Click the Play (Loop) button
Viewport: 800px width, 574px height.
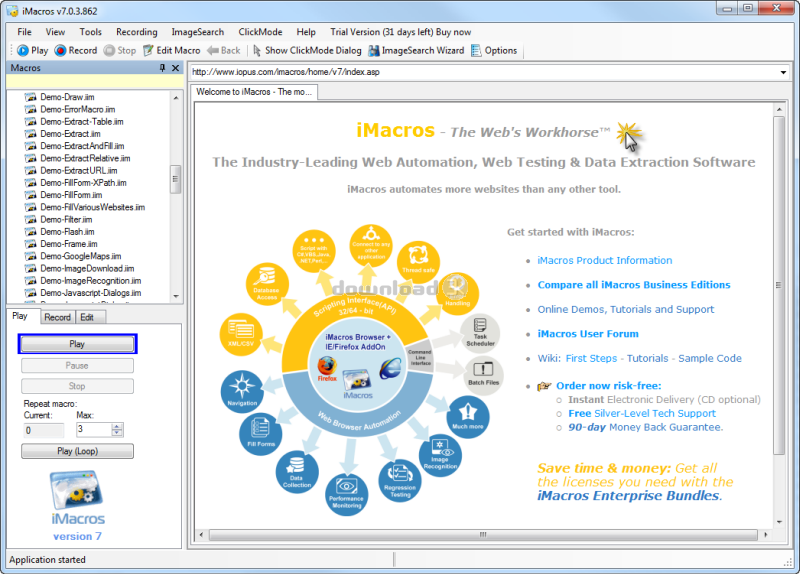tap(78, 451)
